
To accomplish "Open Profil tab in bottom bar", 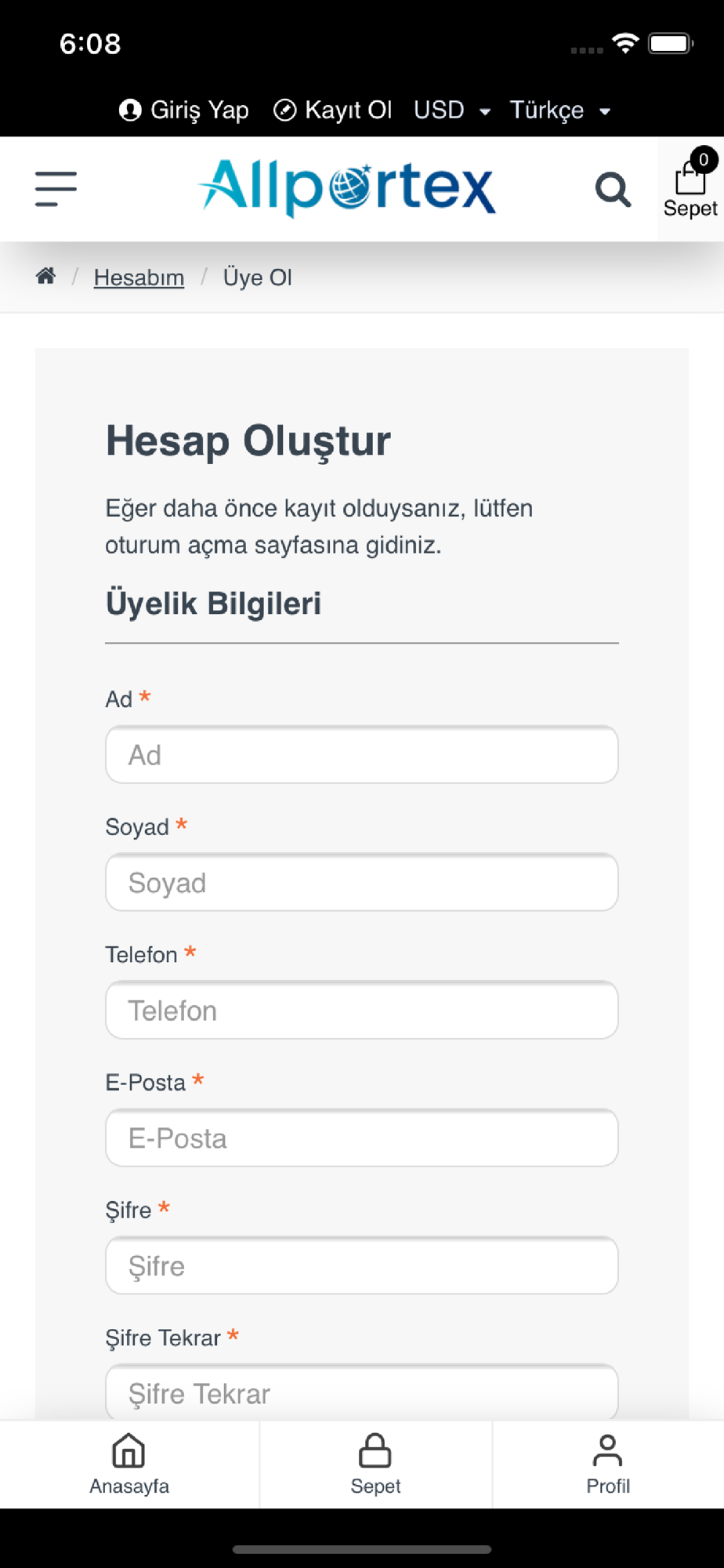I will [x=608, y=1464].
